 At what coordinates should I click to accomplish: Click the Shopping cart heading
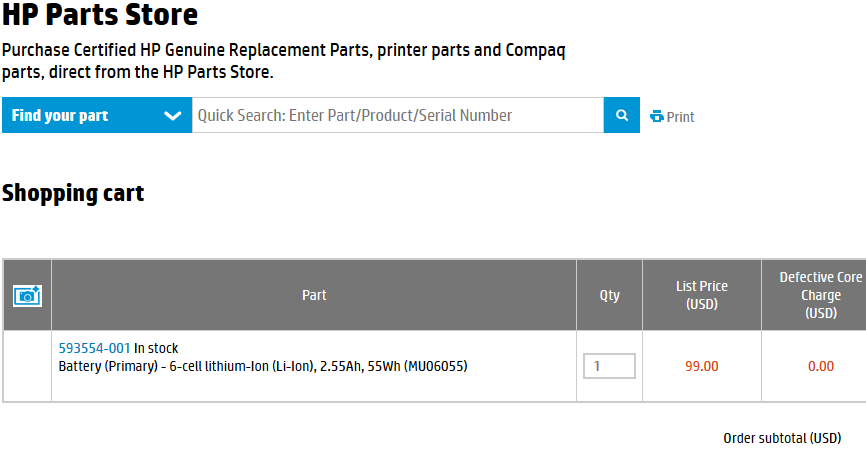click(73, 193)
